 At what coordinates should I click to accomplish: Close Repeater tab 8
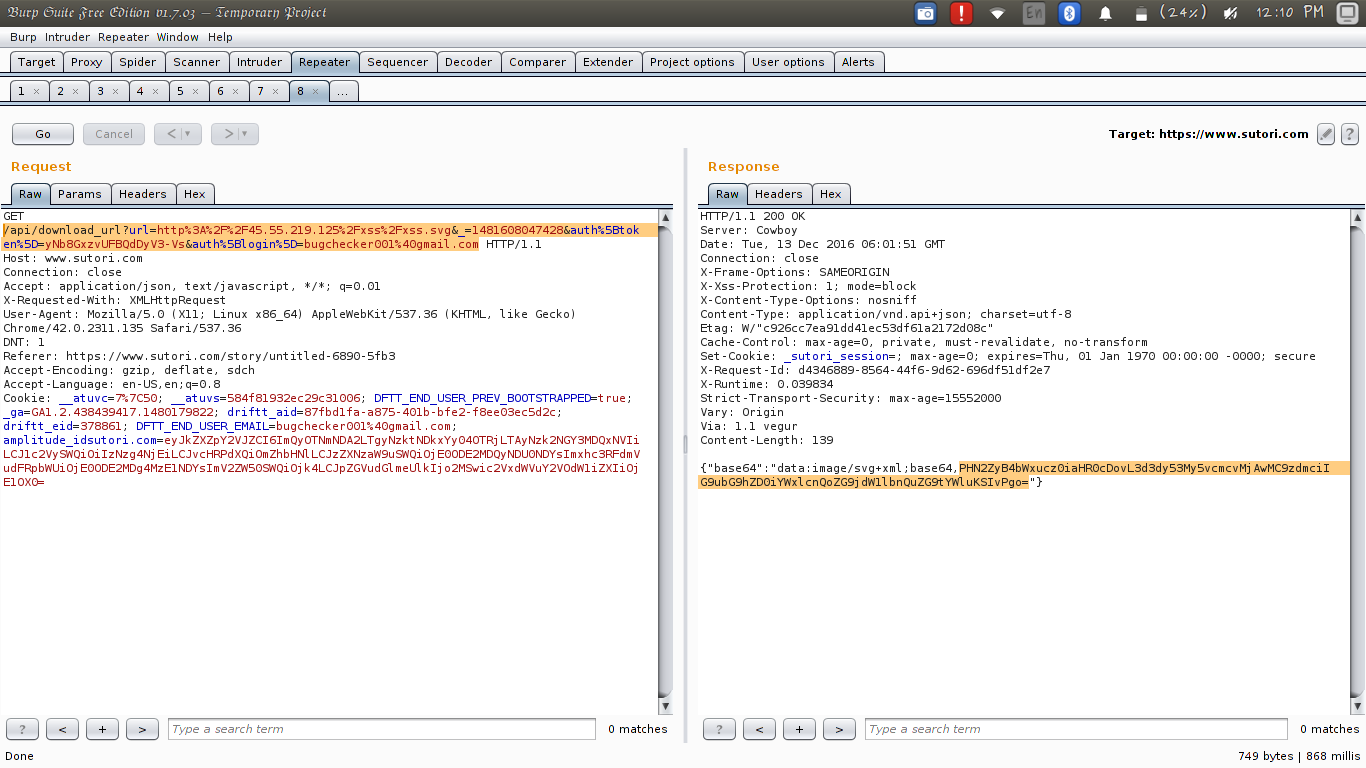tap(315, 91)
